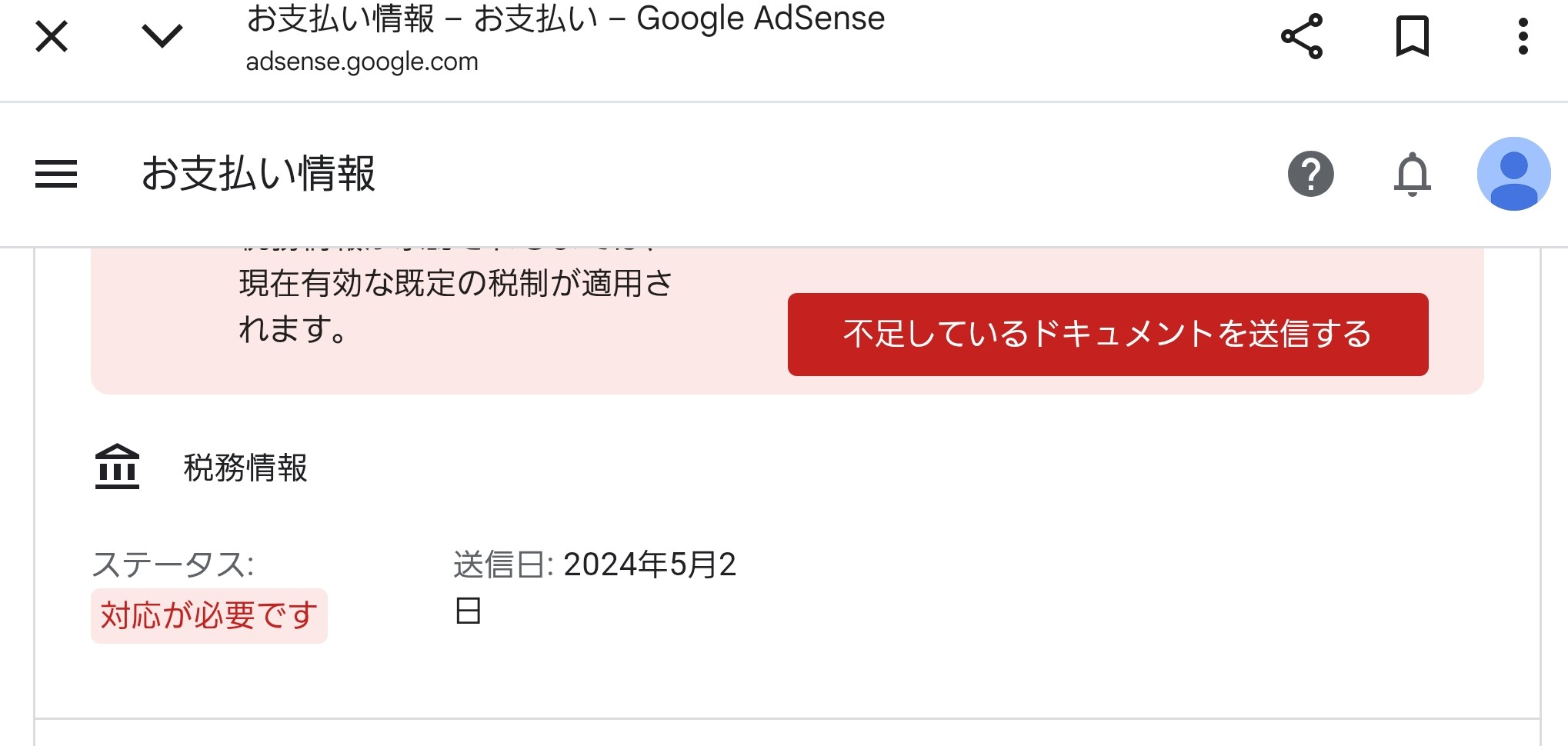Click the empty area beside 税務情報 row
The image size is (1568, 746).
923,468
